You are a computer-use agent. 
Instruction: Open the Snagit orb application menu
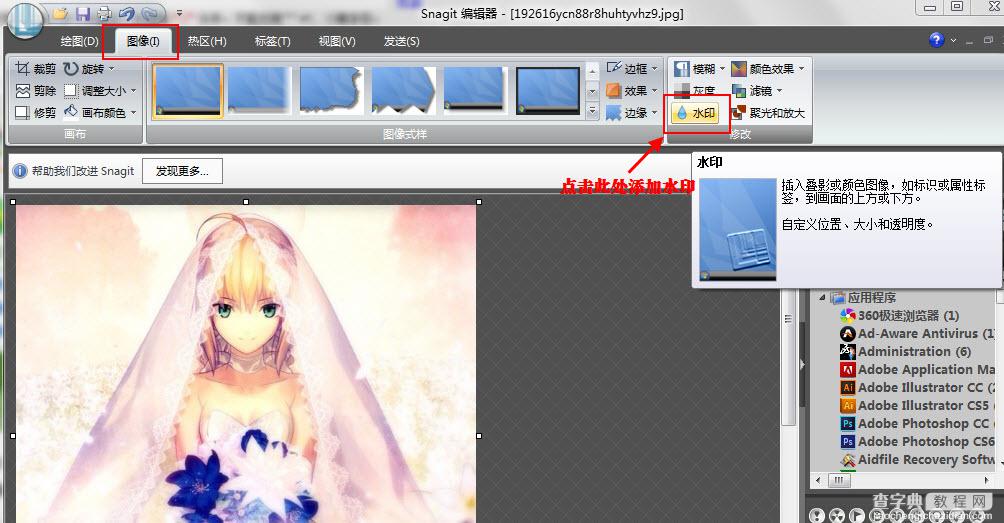pyautogui.click(x=24, y=19)
